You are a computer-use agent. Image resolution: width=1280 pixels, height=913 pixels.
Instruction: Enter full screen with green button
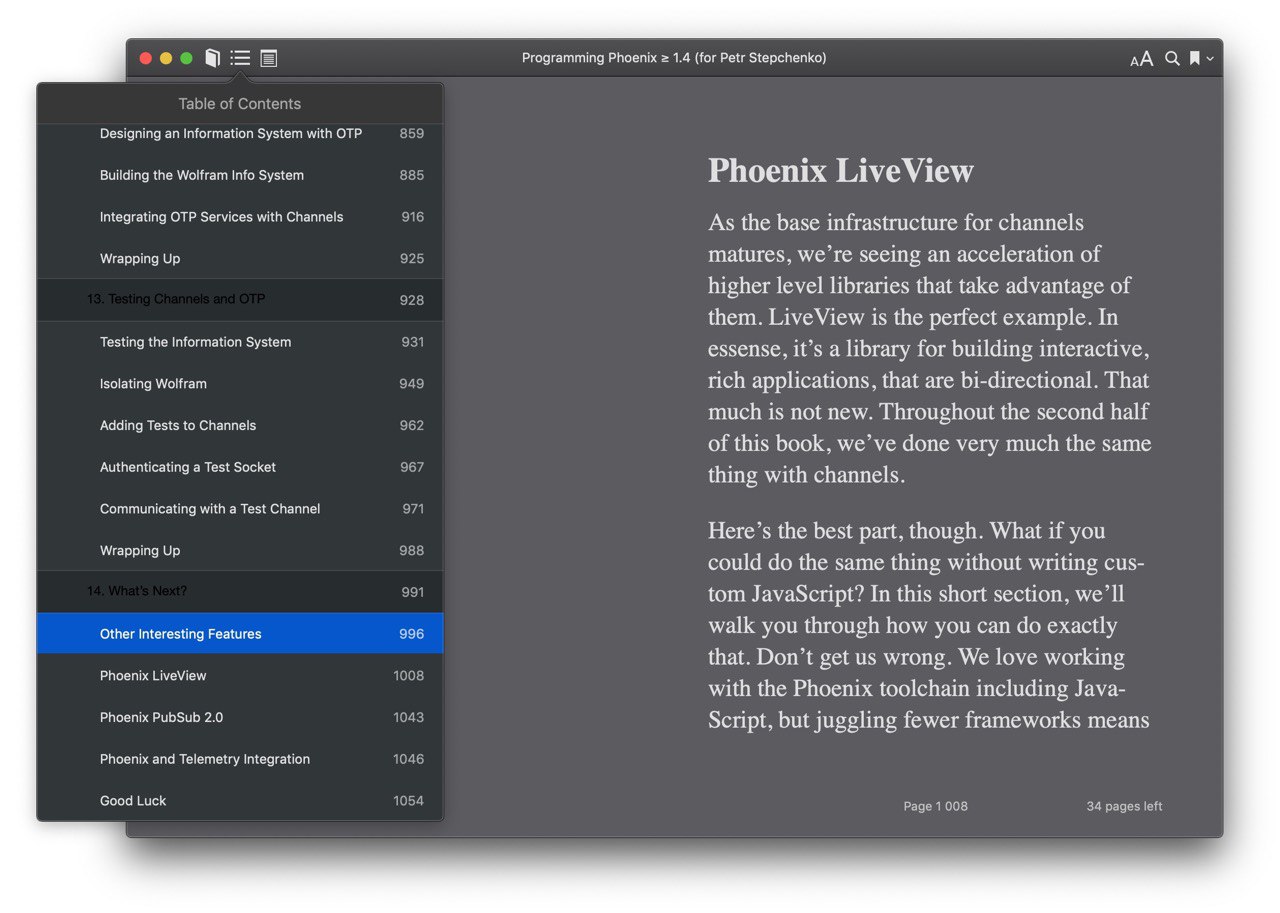[186, 59]
